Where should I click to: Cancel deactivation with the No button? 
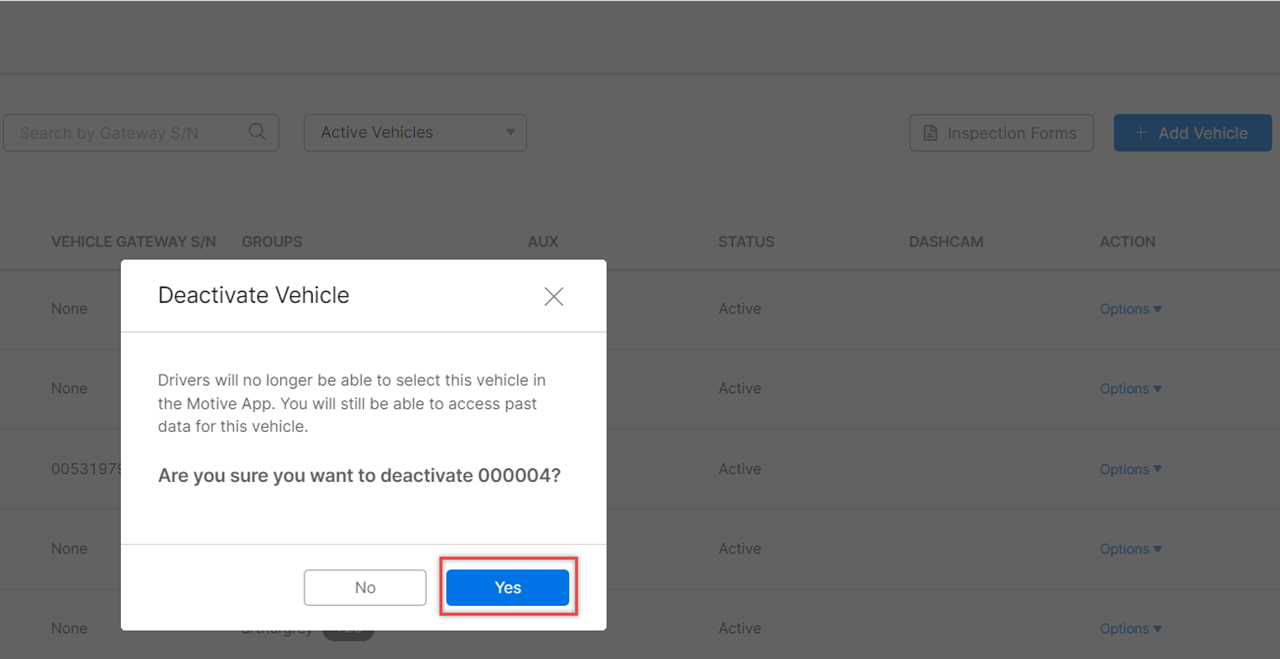tap(365, 587)
